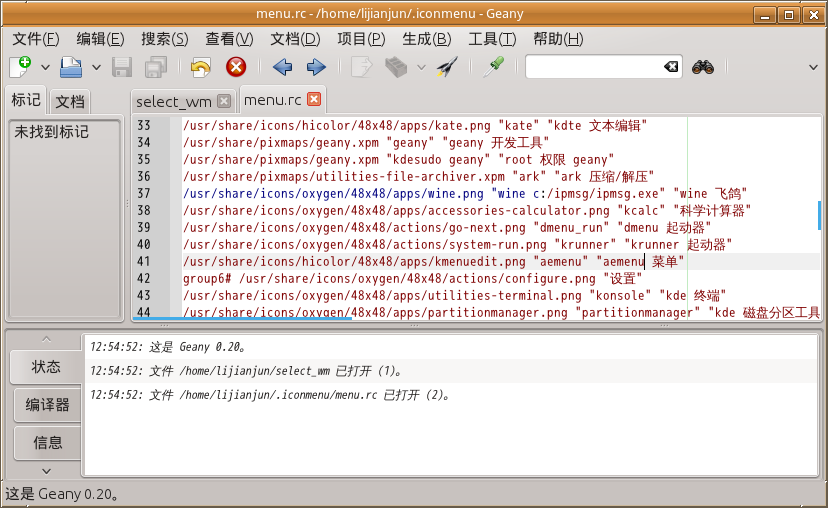Click the kmenuedit.png line 41 text
This screenshot has height=508, width=828.
(434, 261)
